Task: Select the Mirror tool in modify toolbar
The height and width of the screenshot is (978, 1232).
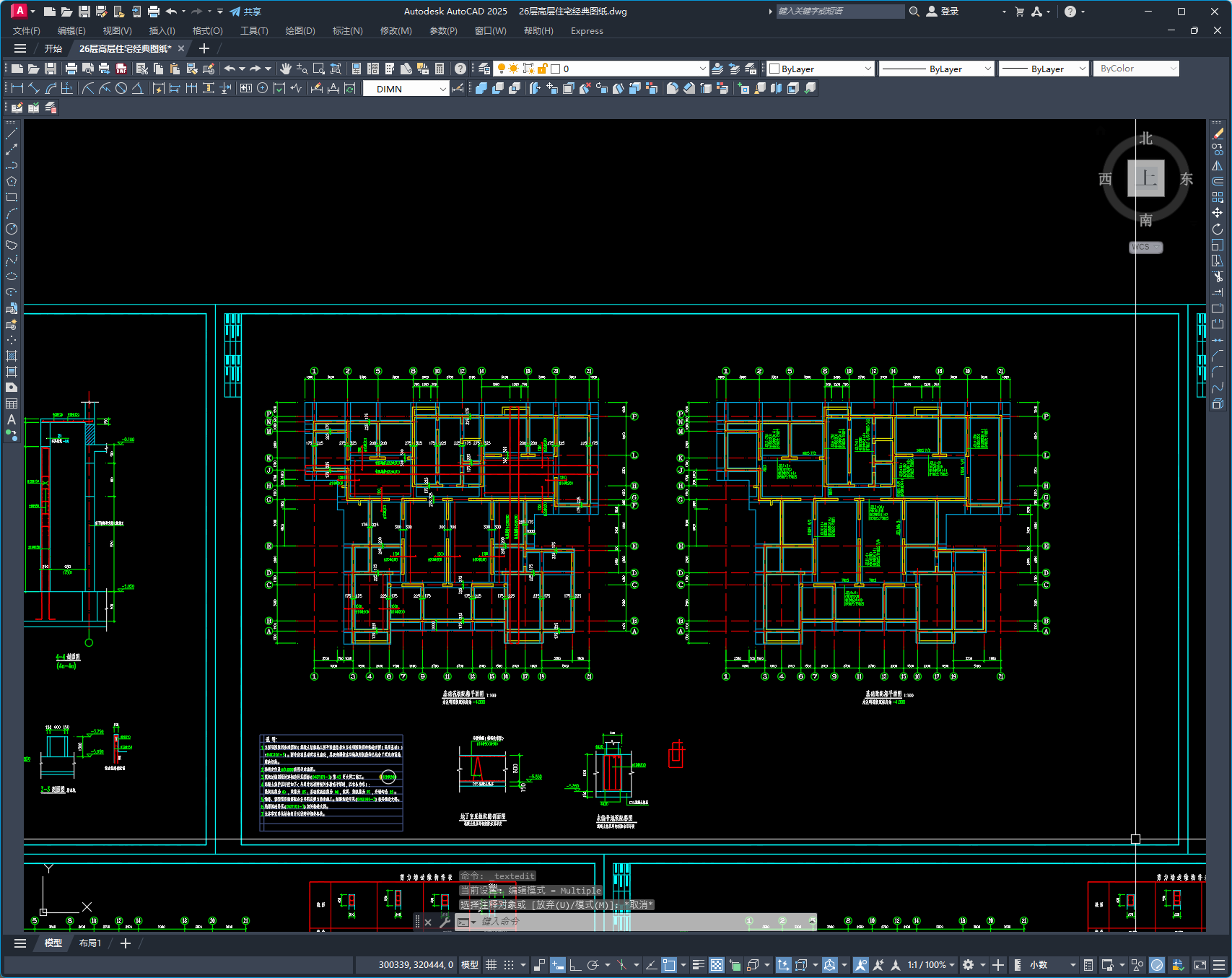Action: coord(1218,165)
